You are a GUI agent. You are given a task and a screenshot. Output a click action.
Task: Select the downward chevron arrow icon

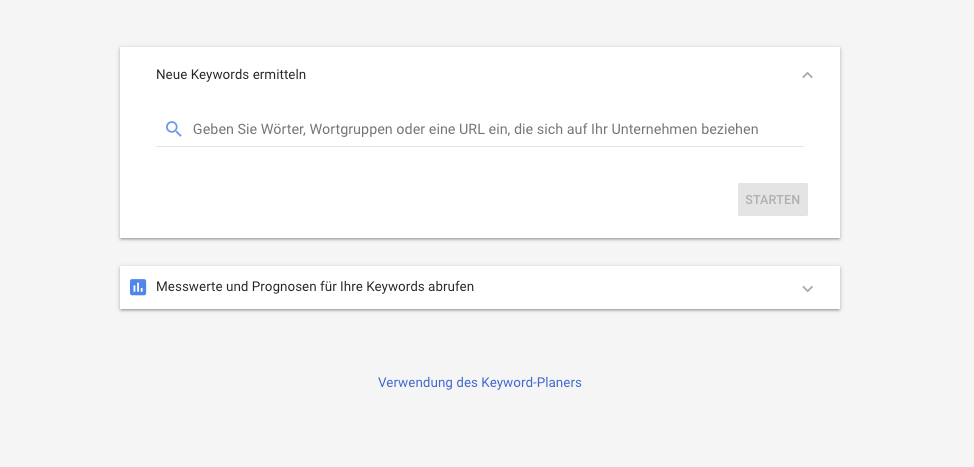807,288
